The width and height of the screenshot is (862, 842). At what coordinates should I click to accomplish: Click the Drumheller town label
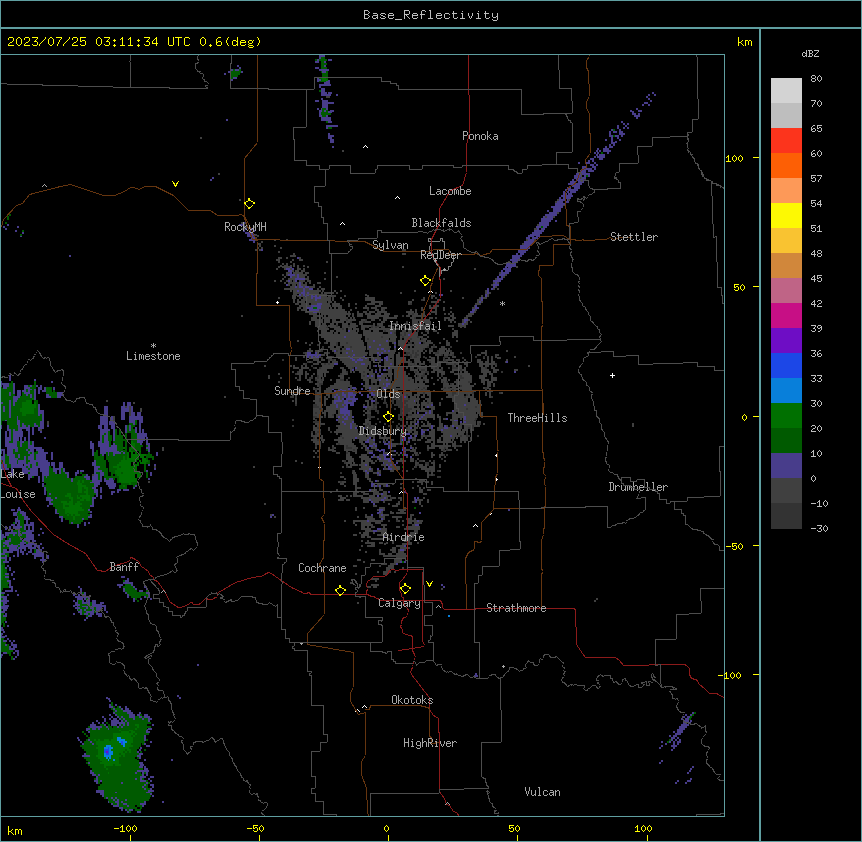pos(638,487)
